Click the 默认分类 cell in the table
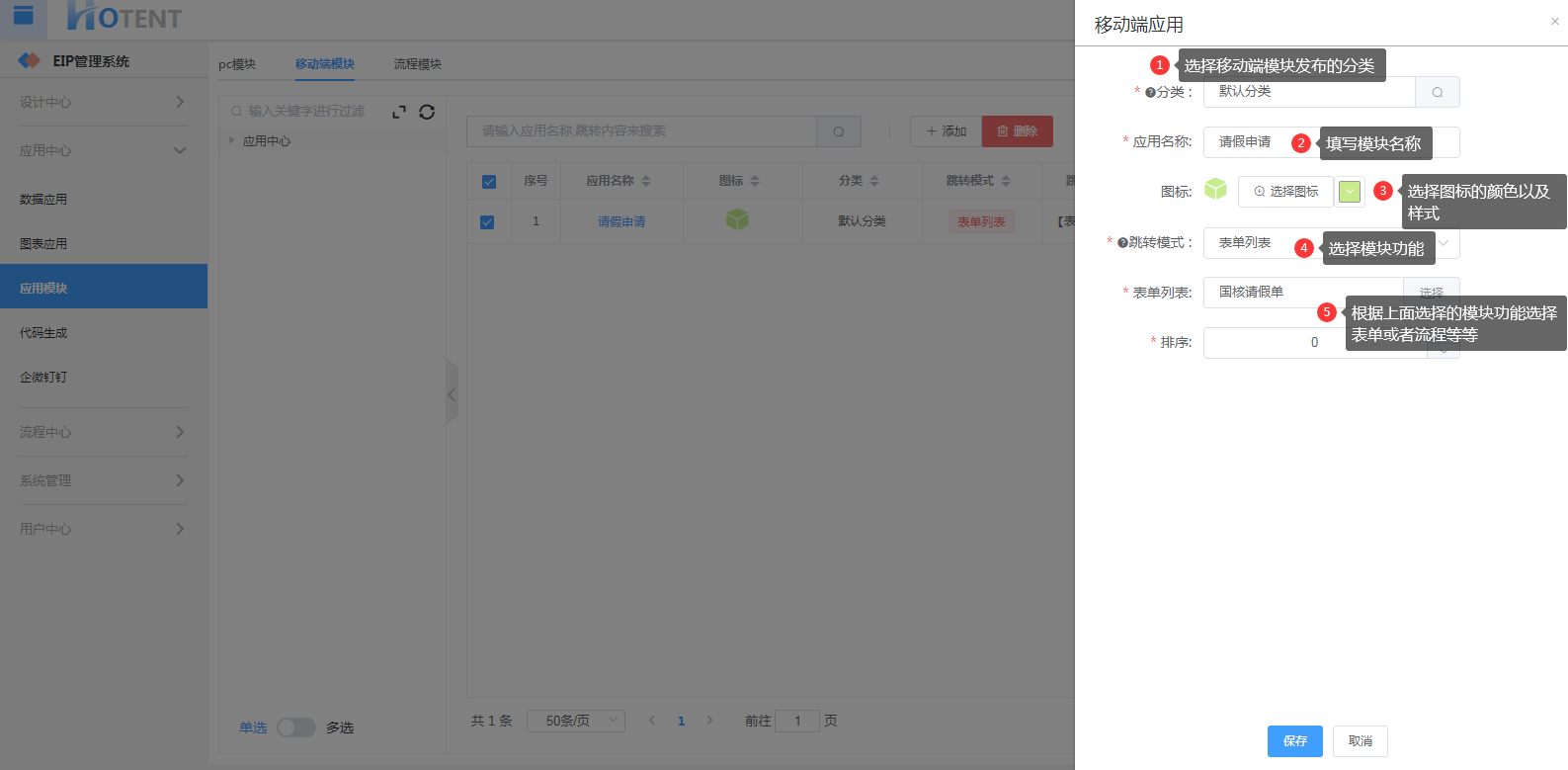This screenshot has width=1568, height=770. 863,221
